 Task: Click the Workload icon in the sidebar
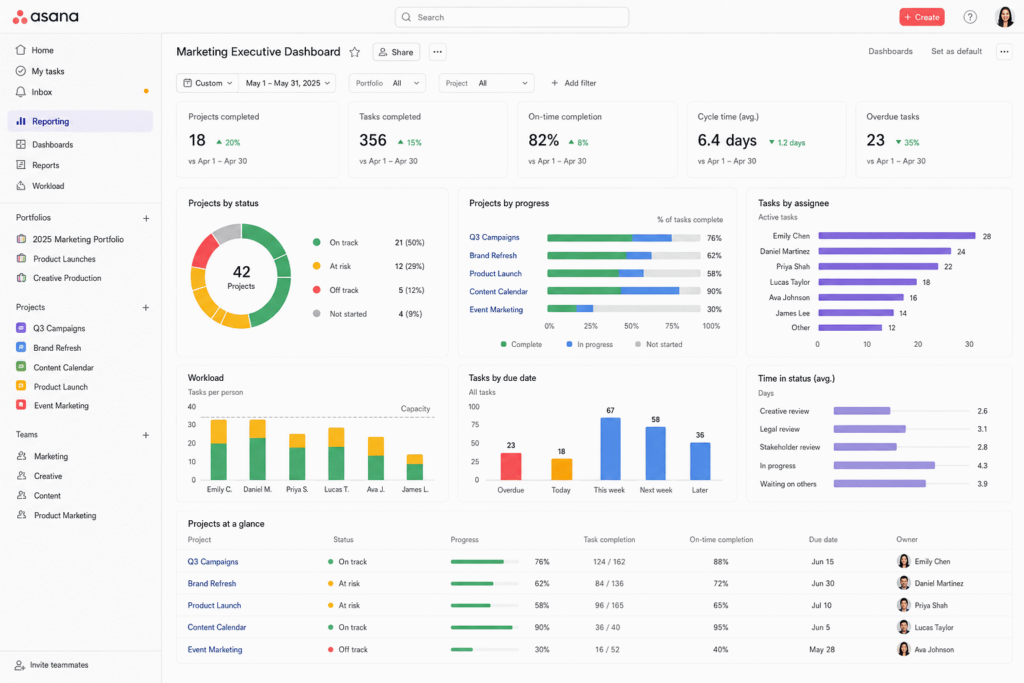pyautogui.click(x=21, y=185)
